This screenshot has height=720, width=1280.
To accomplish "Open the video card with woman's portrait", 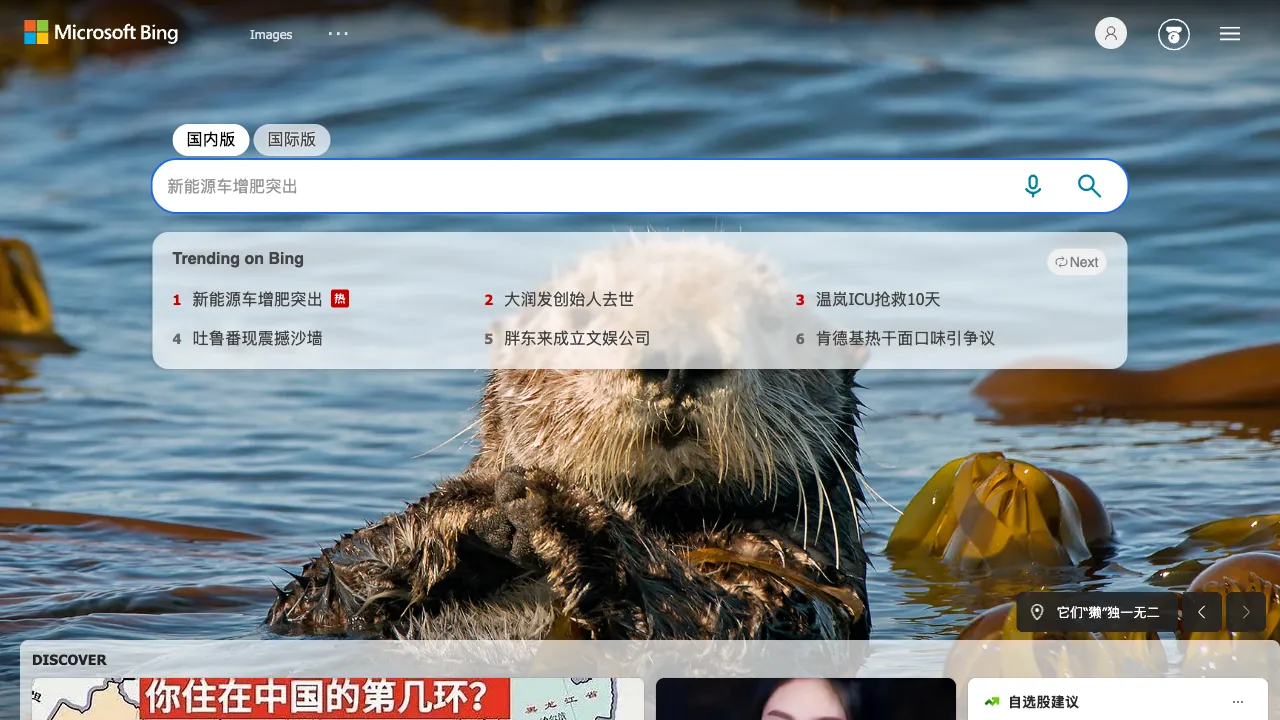I will pos(806,699).
